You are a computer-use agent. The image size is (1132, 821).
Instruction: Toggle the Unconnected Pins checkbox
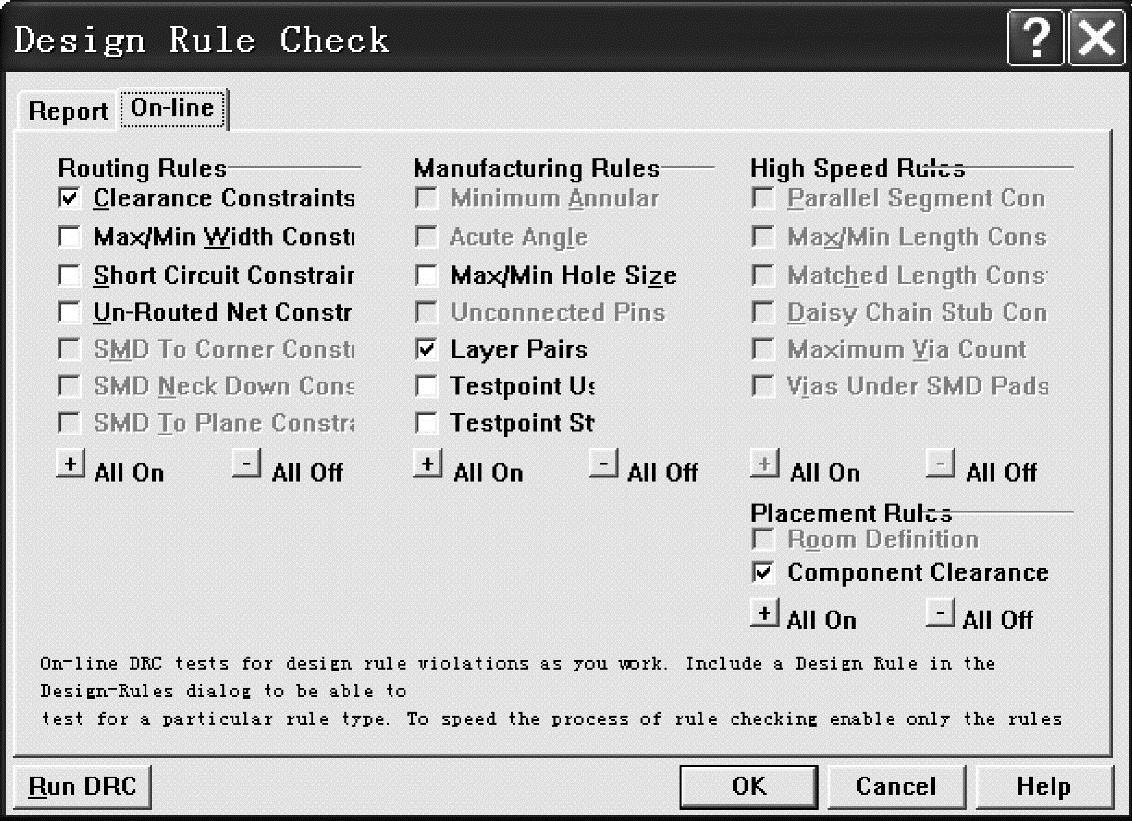[427, 312]
